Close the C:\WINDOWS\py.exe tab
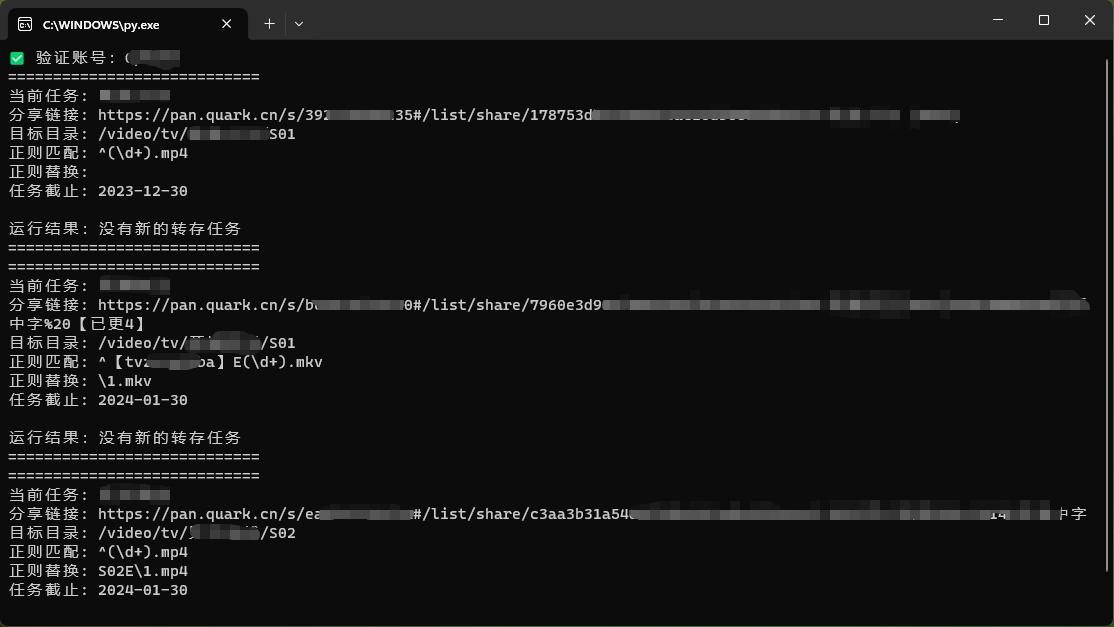This screenshot has width=1114, height=627. tap(226, 23)
